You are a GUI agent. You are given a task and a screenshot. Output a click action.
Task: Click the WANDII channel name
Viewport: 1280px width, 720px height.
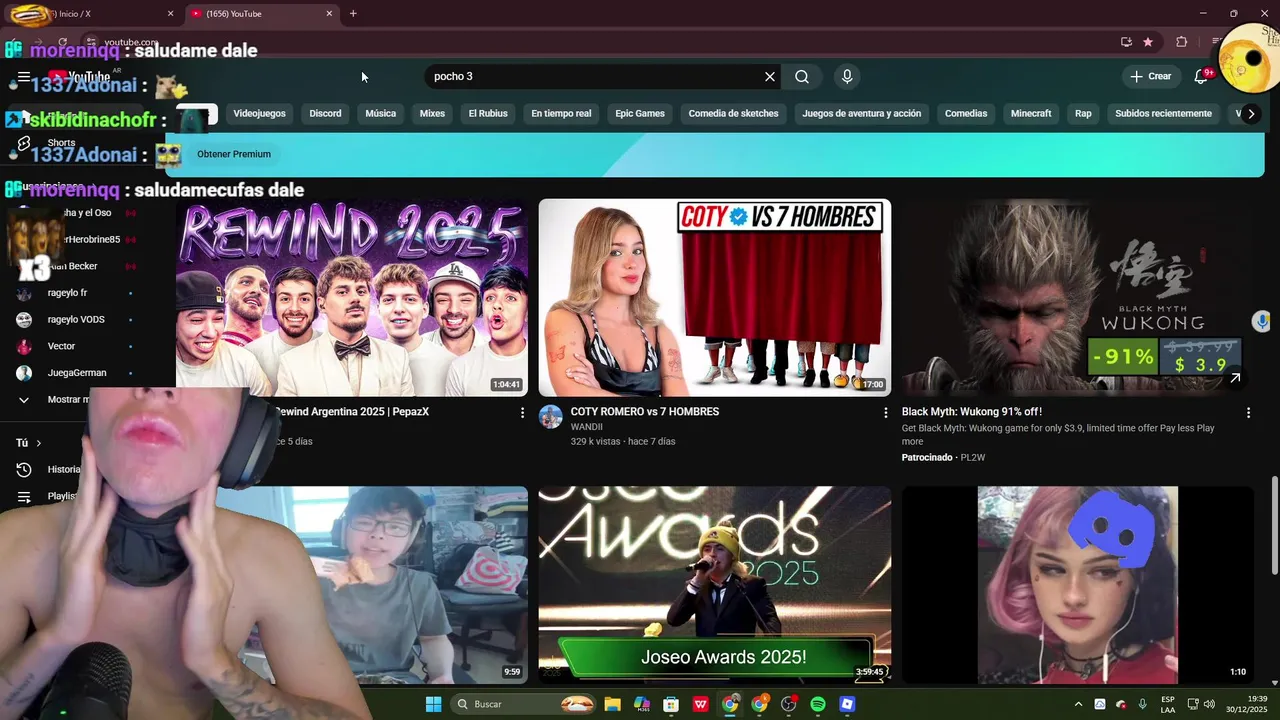(x=587, y=427)
